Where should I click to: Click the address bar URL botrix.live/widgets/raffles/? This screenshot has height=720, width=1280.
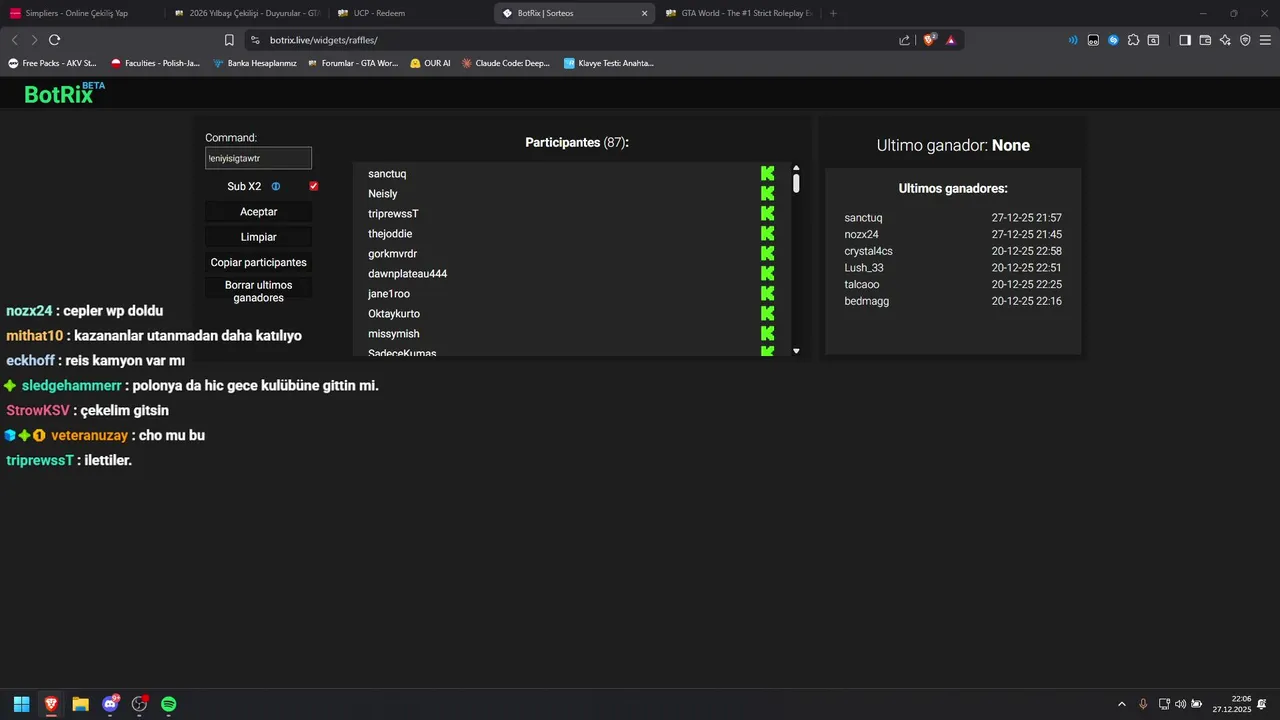coord(323,40)
